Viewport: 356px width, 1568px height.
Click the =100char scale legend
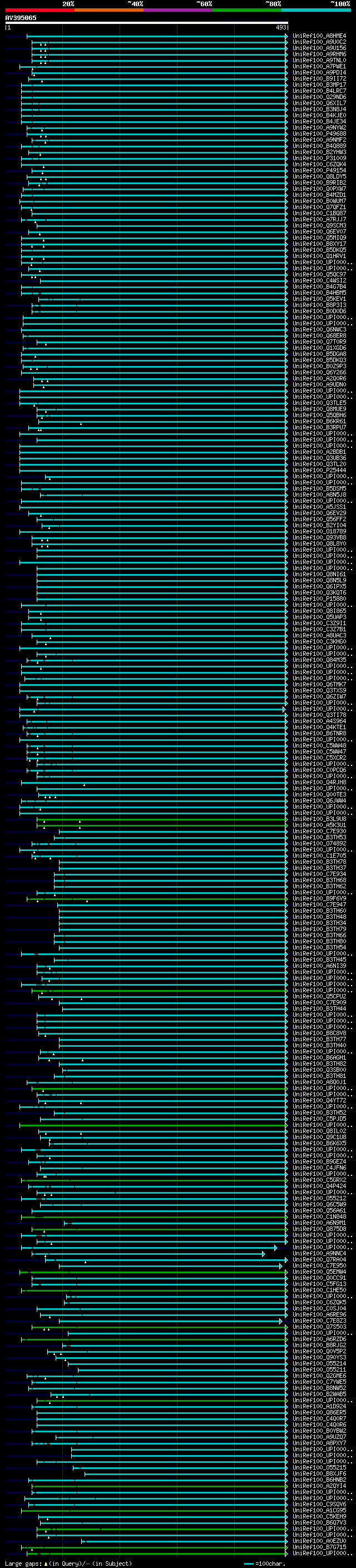pyautogui.click(x=265, y=1563)
